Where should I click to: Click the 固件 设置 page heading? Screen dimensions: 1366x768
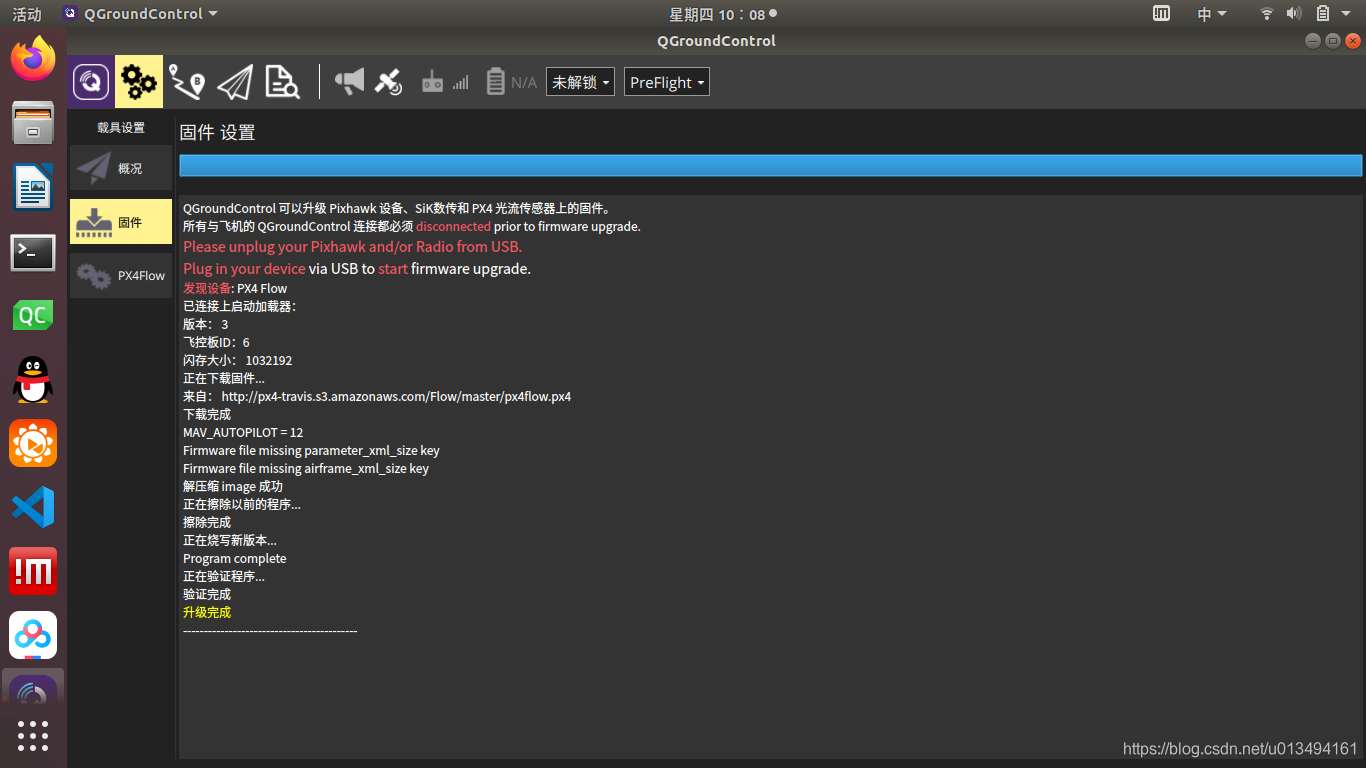click(x=217, y=132)
